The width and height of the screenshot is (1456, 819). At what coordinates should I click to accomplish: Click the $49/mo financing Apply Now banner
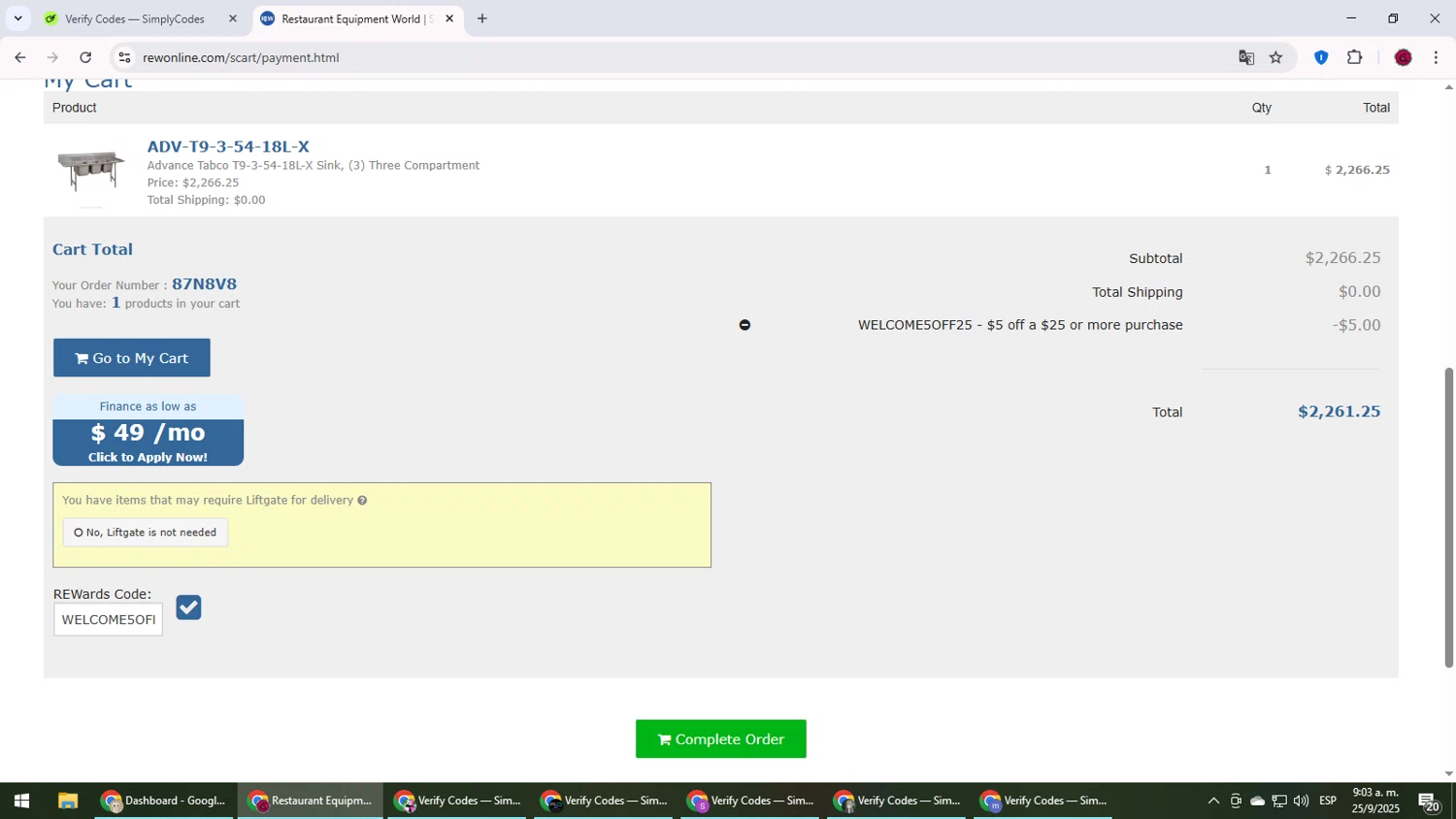[148, 431]
